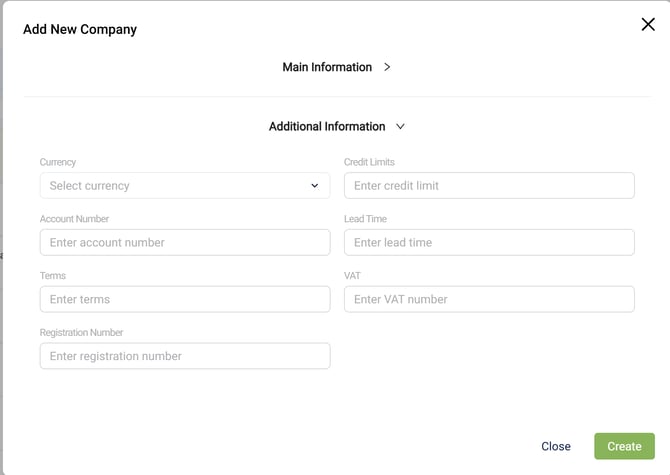Click into the Enter account number field
This screenshot has height=475, width=670.
[185, 243]
